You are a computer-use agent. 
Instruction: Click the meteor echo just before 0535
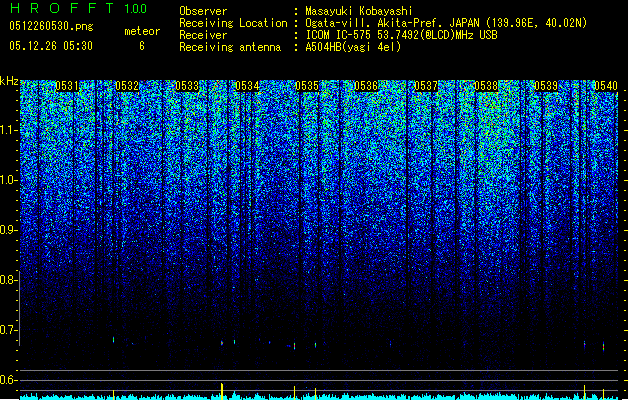(294, 345)
